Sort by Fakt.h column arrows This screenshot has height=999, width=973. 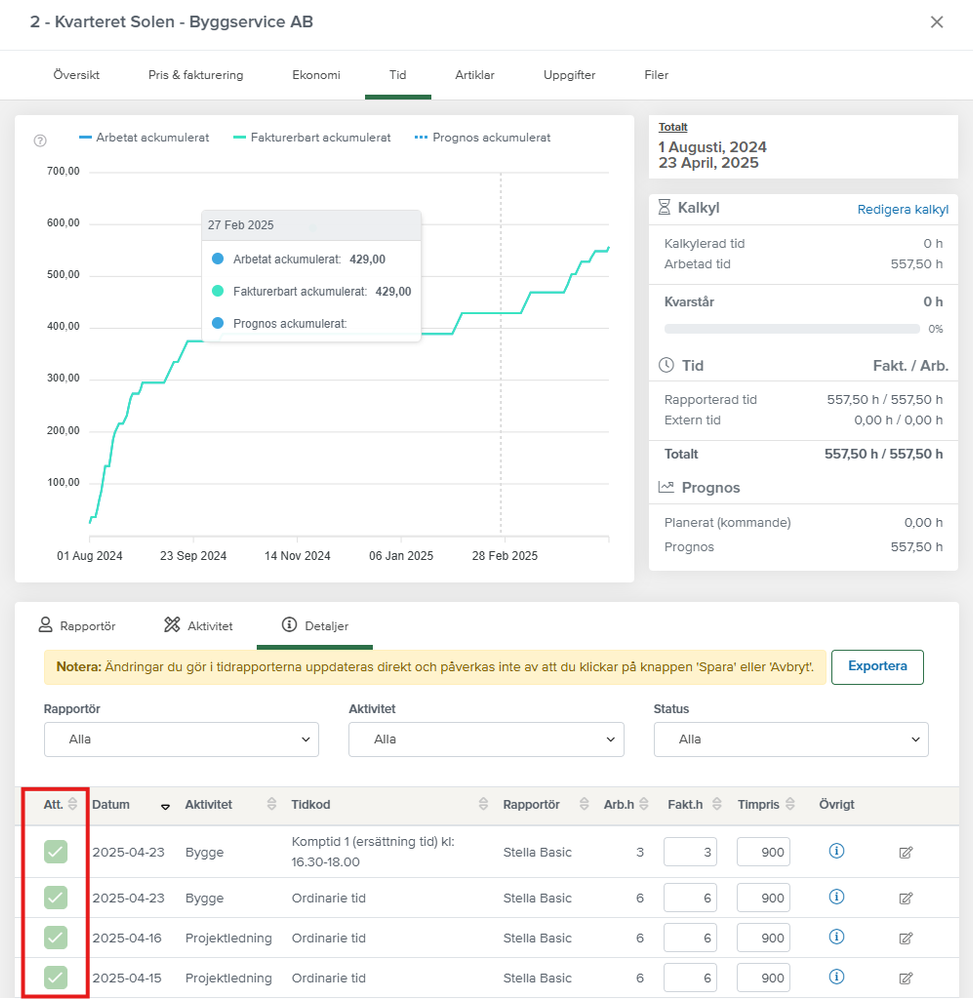pos(717,804)
